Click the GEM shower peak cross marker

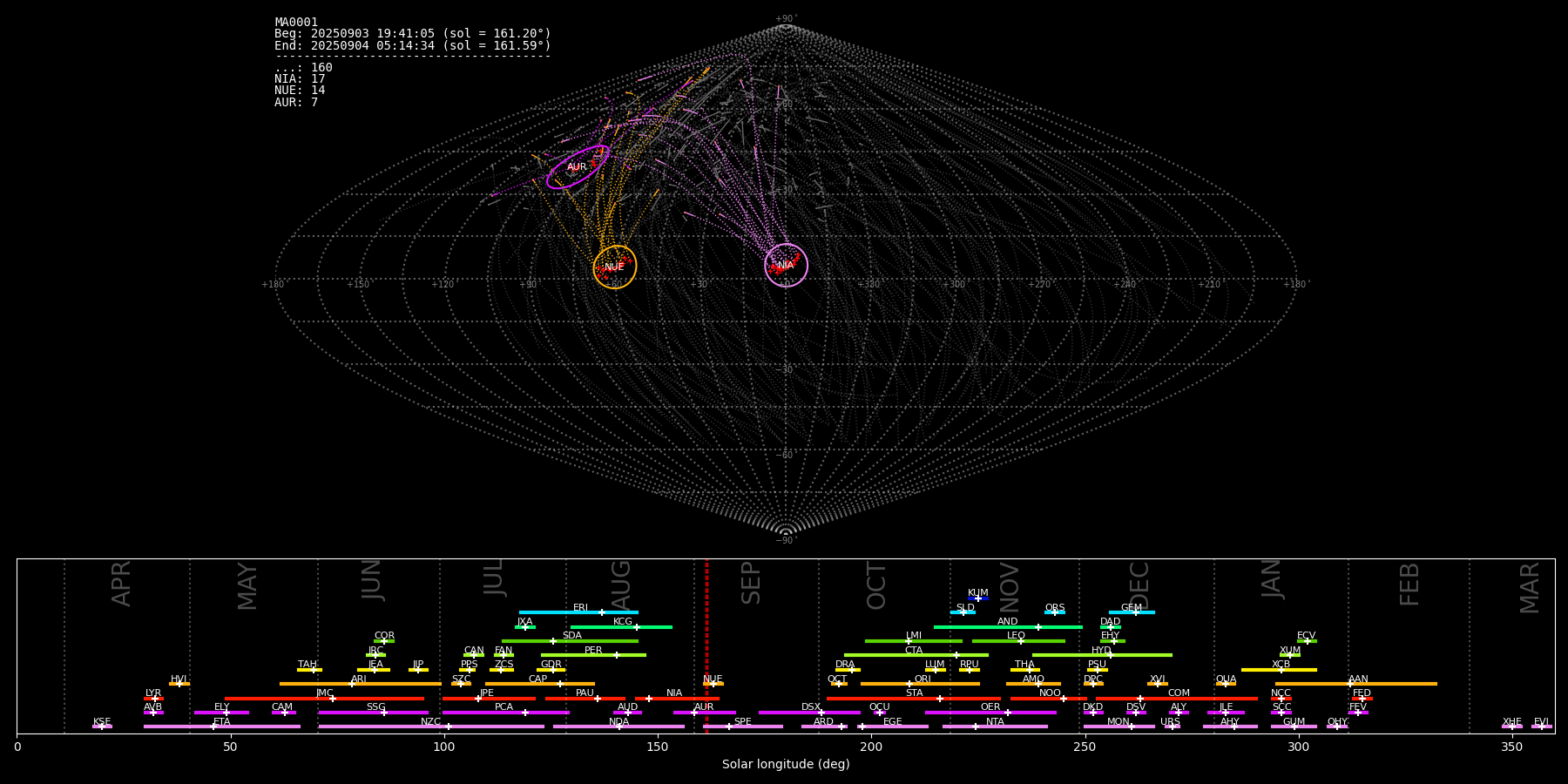[x=1135, y=612]
